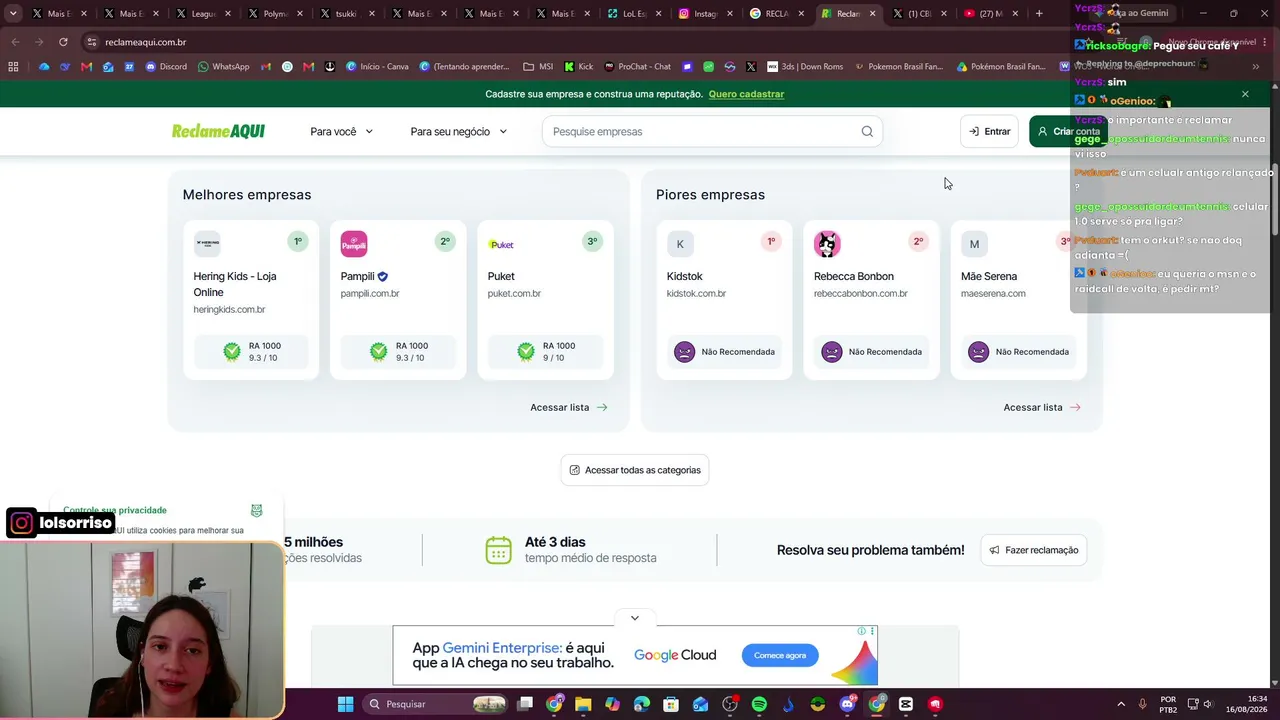Open CapCut from the taskbar
Viewport: 1280px width, 720px height.
(x=906, y=704)
